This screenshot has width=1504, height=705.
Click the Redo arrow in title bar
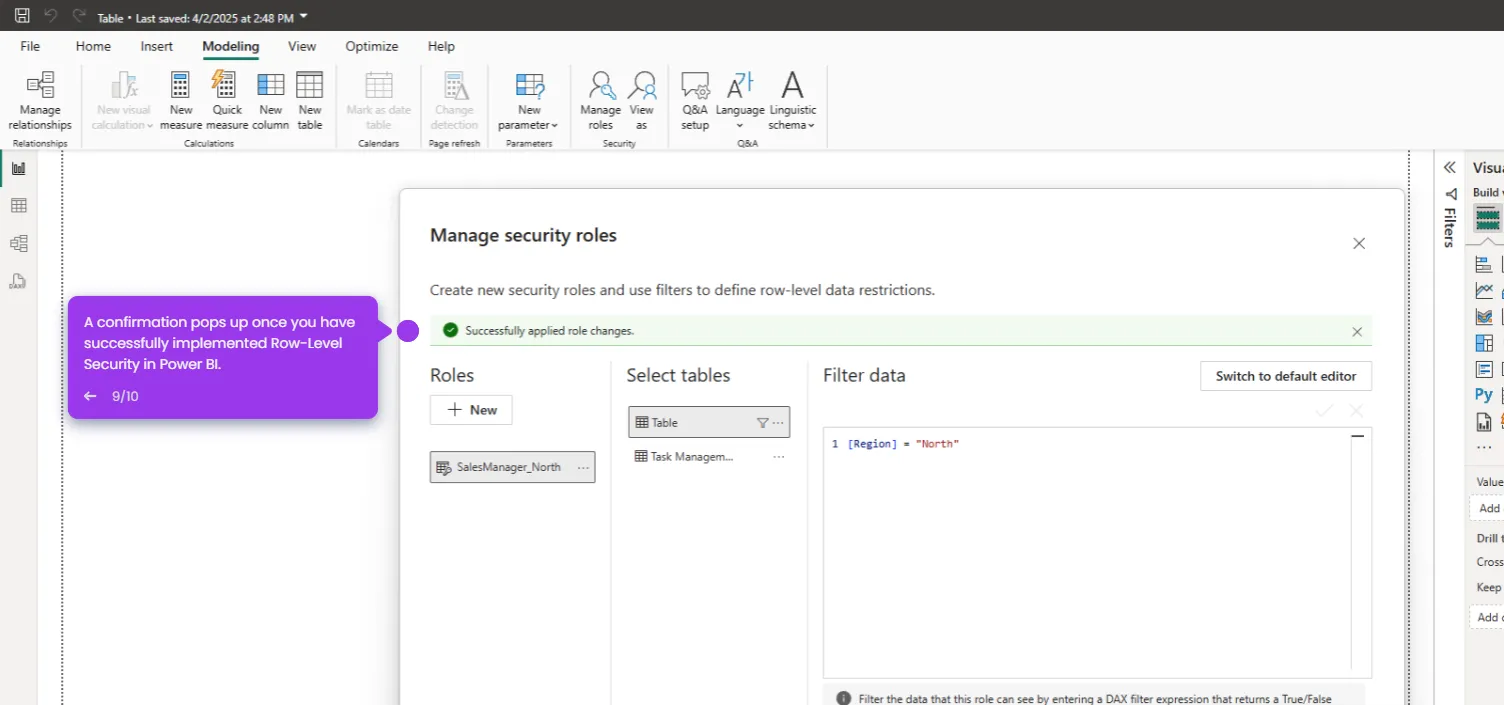coord(79,16)
